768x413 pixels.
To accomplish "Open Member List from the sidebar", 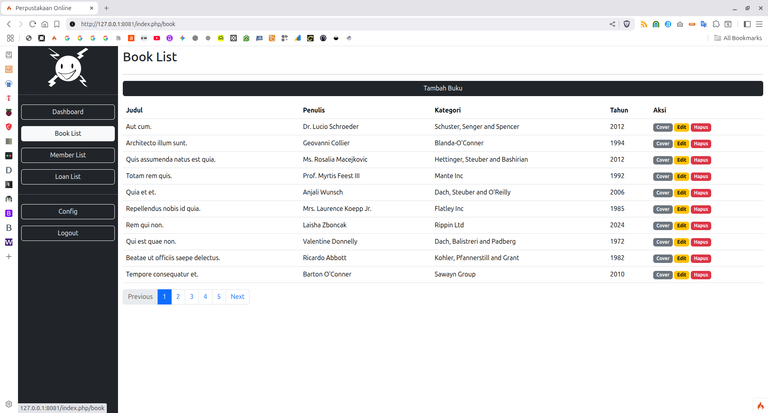I will (68, 155).
